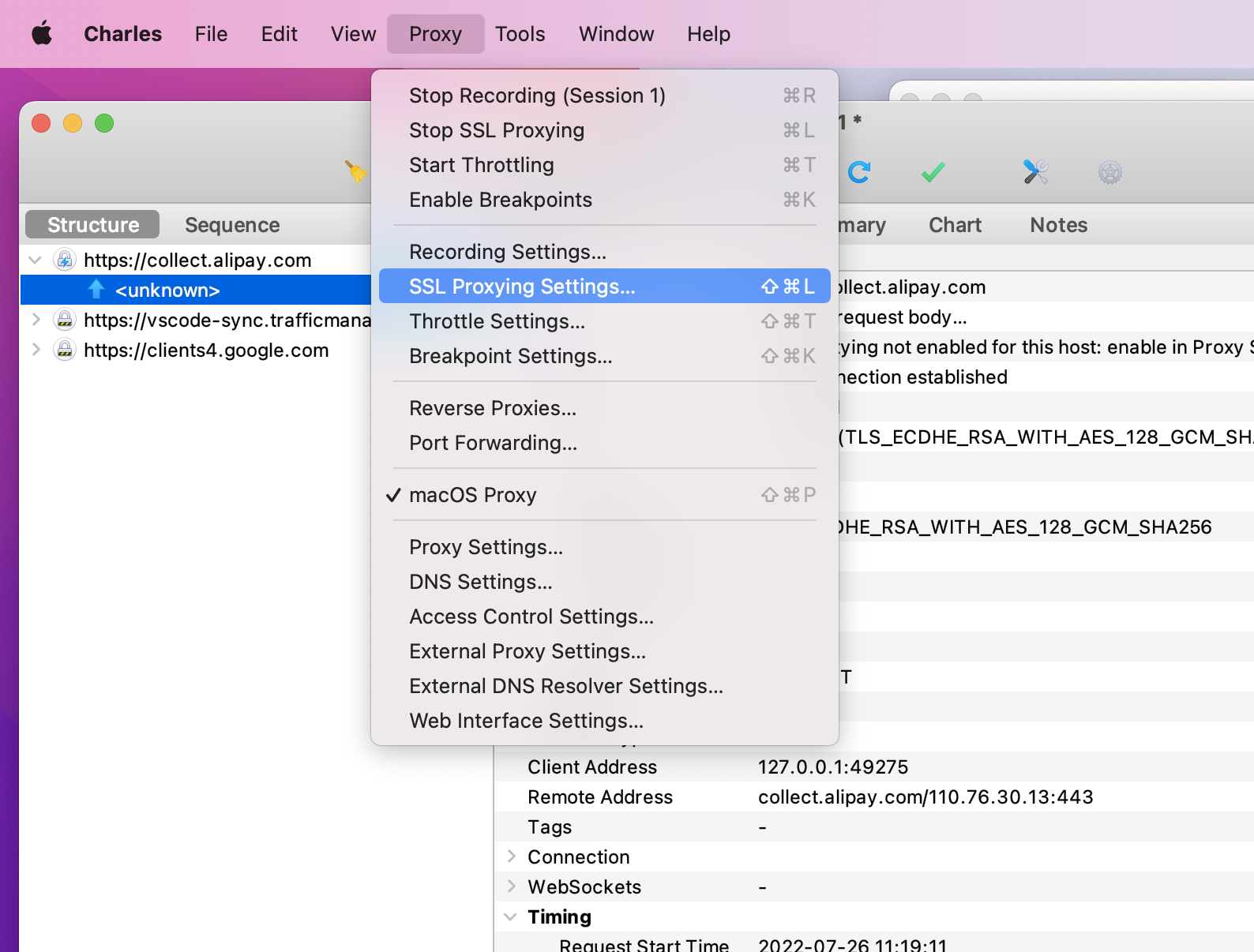Open the wrench and screwdriver tools icon

1035,171
